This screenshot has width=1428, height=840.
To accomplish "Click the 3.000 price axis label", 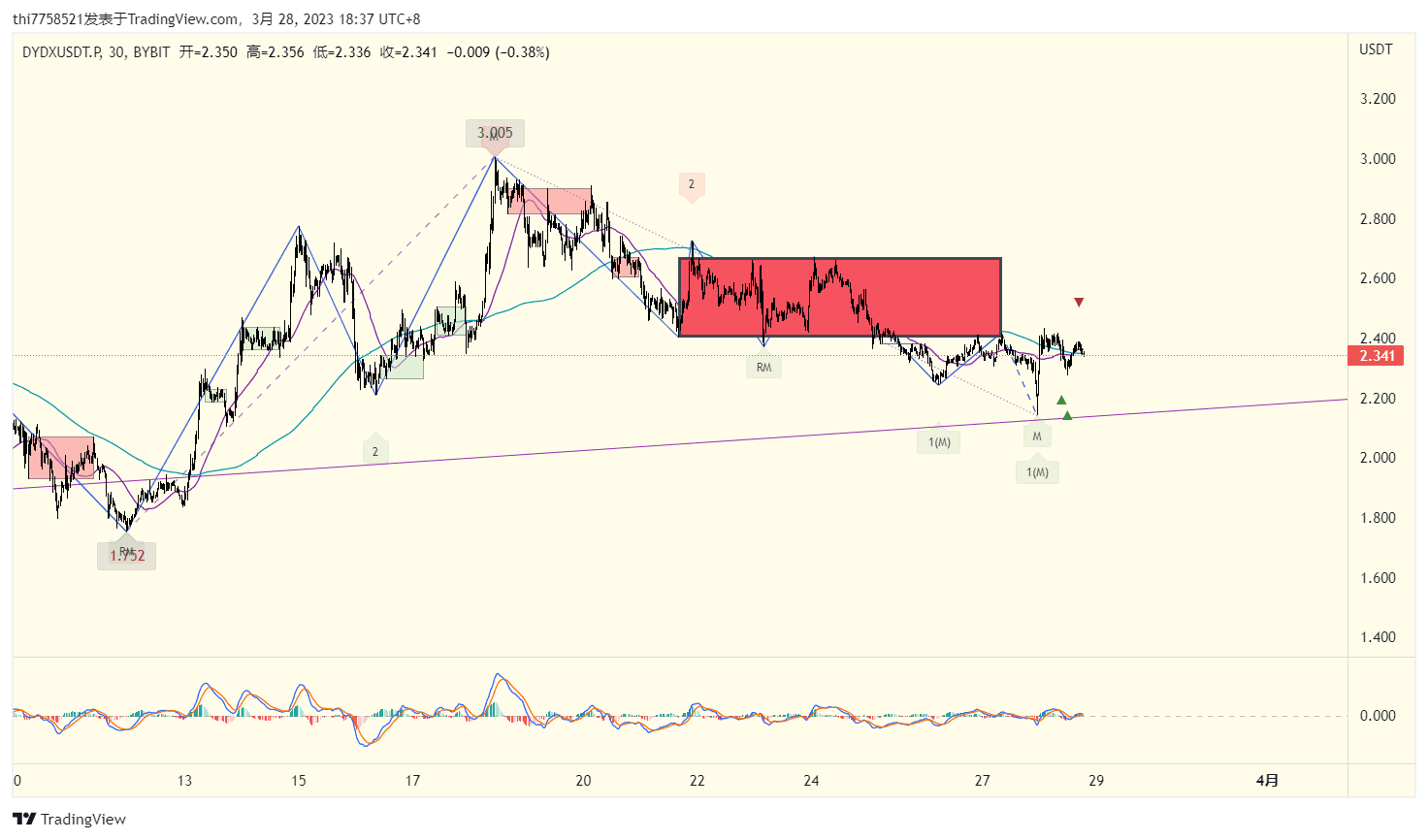I will [1378, 159].
